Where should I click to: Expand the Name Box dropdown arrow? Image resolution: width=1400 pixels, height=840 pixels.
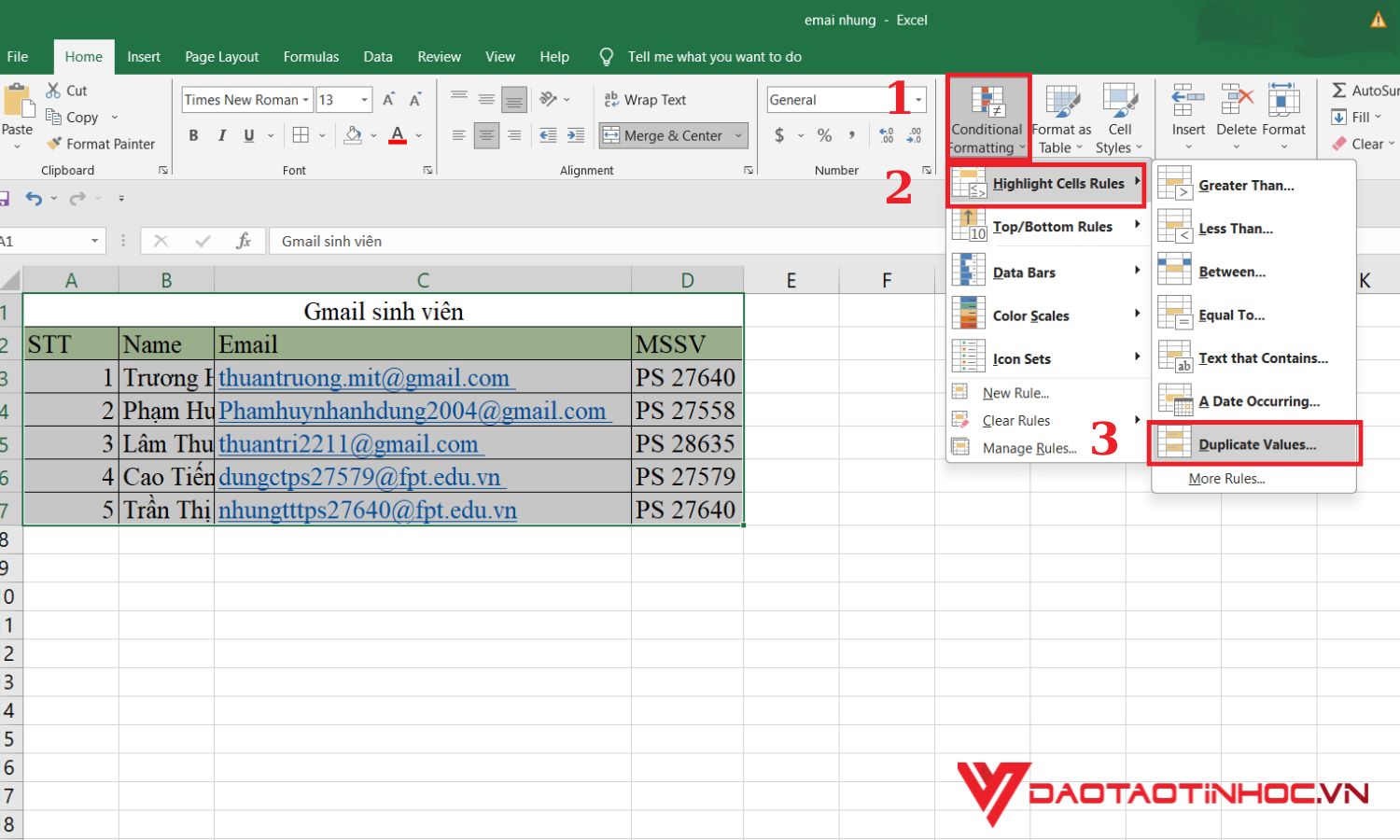(x=94, y=241)
